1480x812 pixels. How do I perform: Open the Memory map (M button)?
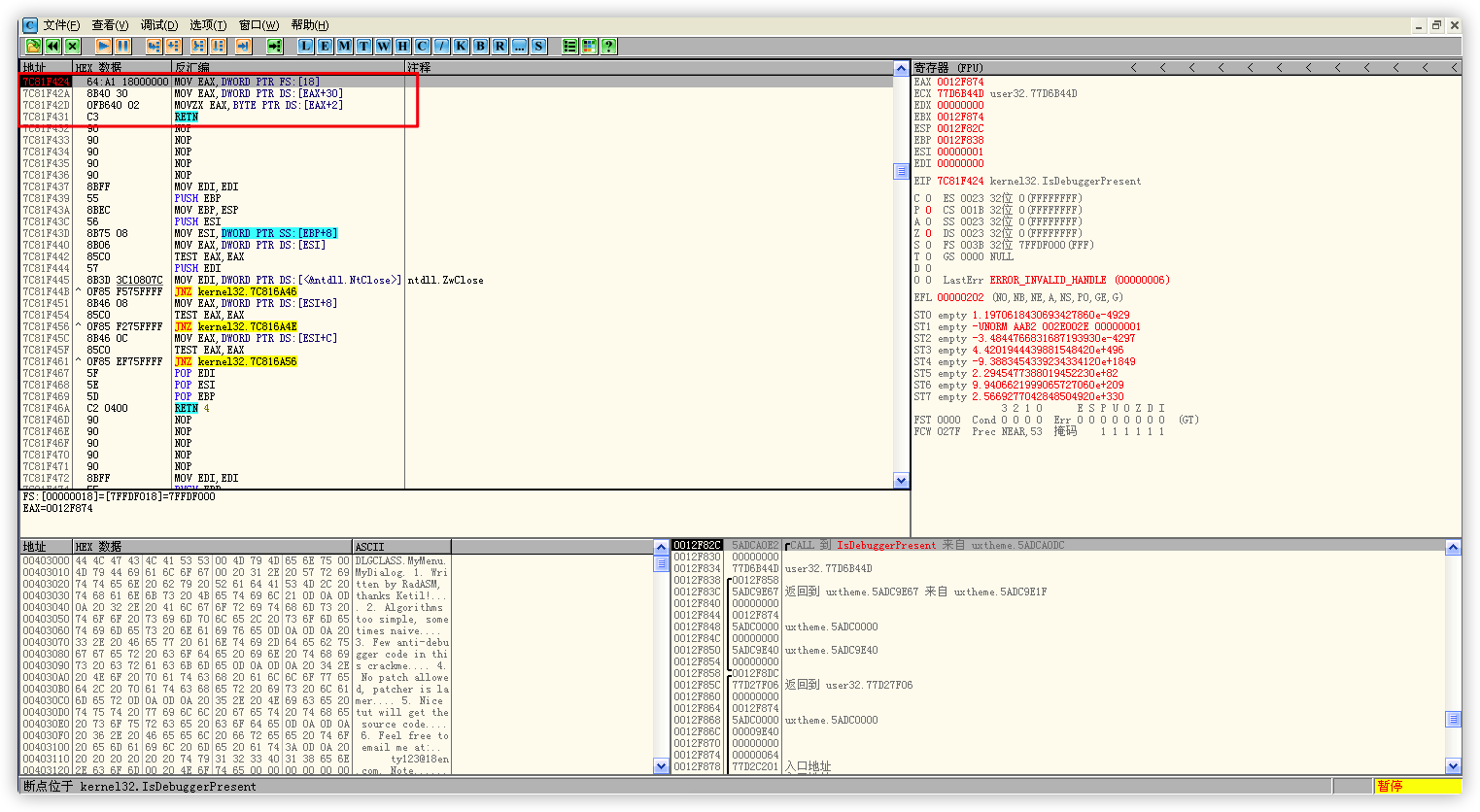click(344, 46)
